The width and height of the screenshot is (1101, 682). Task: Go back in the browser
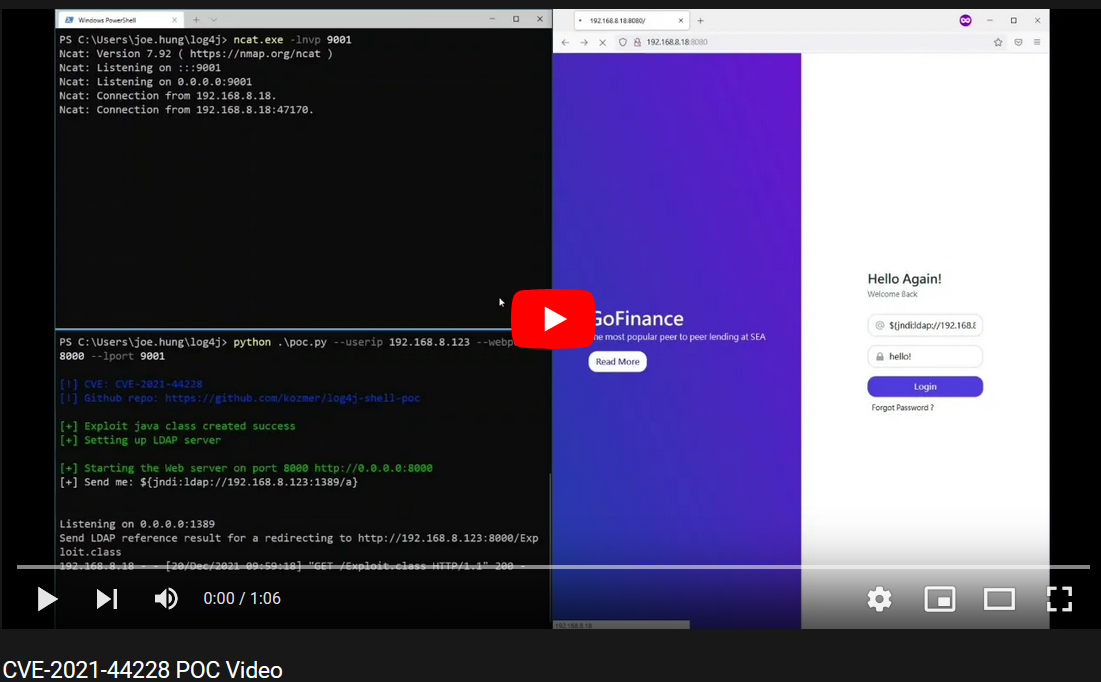pyautogui.click(x=565, y=42)
